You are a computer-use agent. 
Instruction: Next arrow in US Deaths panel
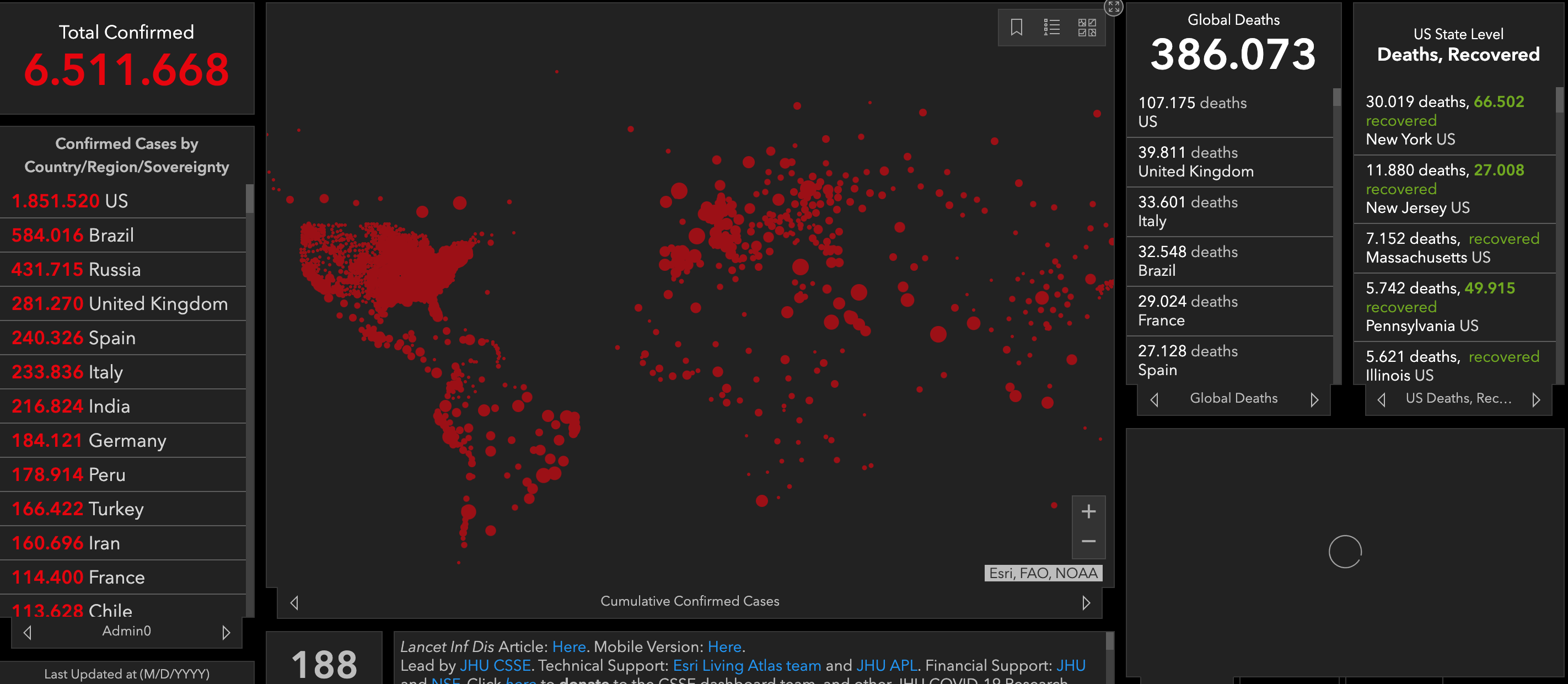coord(1535,399)
